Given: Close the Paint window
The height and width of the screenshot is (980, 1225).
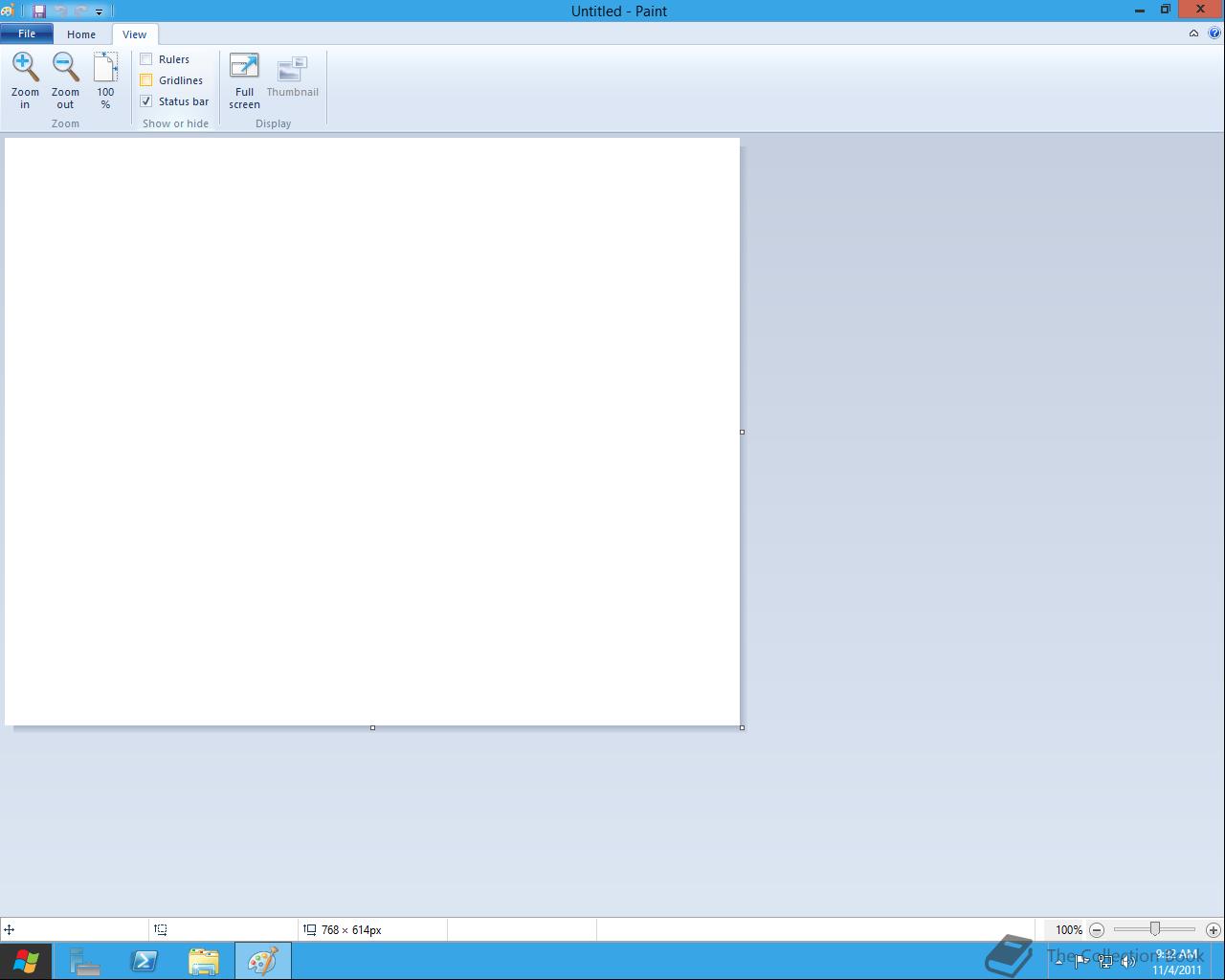Looking at the screenshot, I should (1200, 10).
